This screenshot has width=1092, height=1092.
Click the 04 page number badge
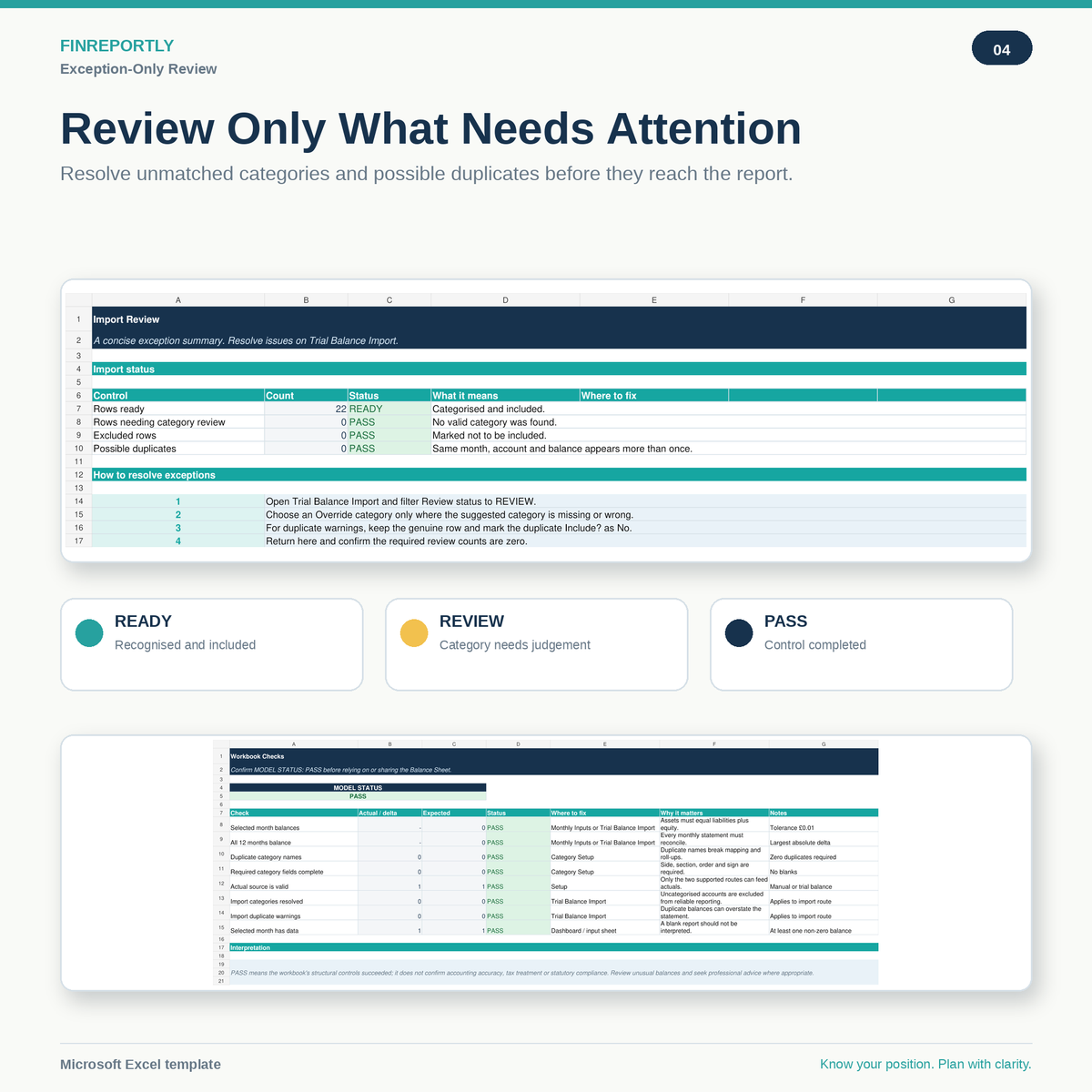1002,49
